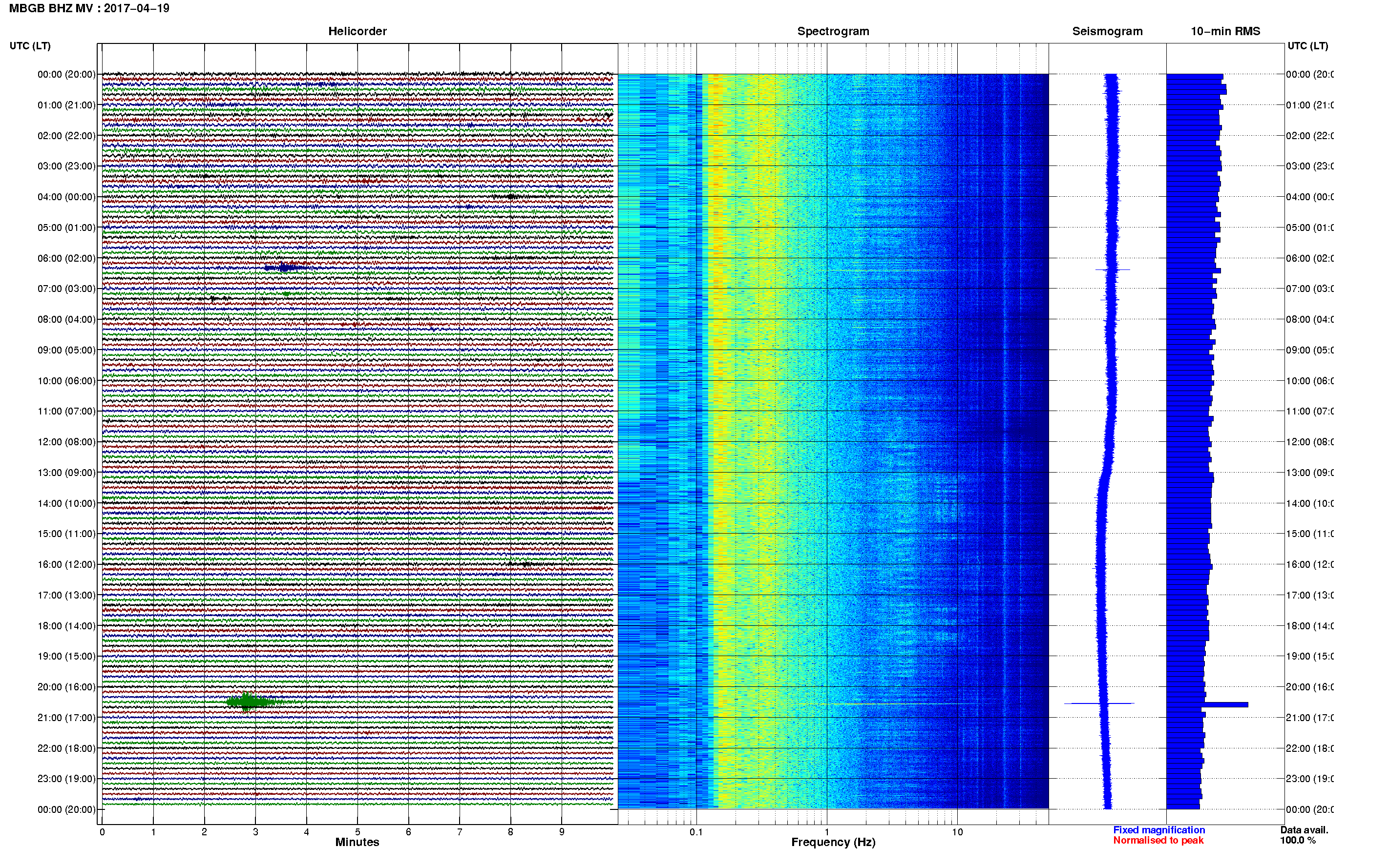Image resolution: width=1389 pixels, height=868 pixels.
Task: Click the bright spectrogram line near 20:30
Action: pos(896,704)
